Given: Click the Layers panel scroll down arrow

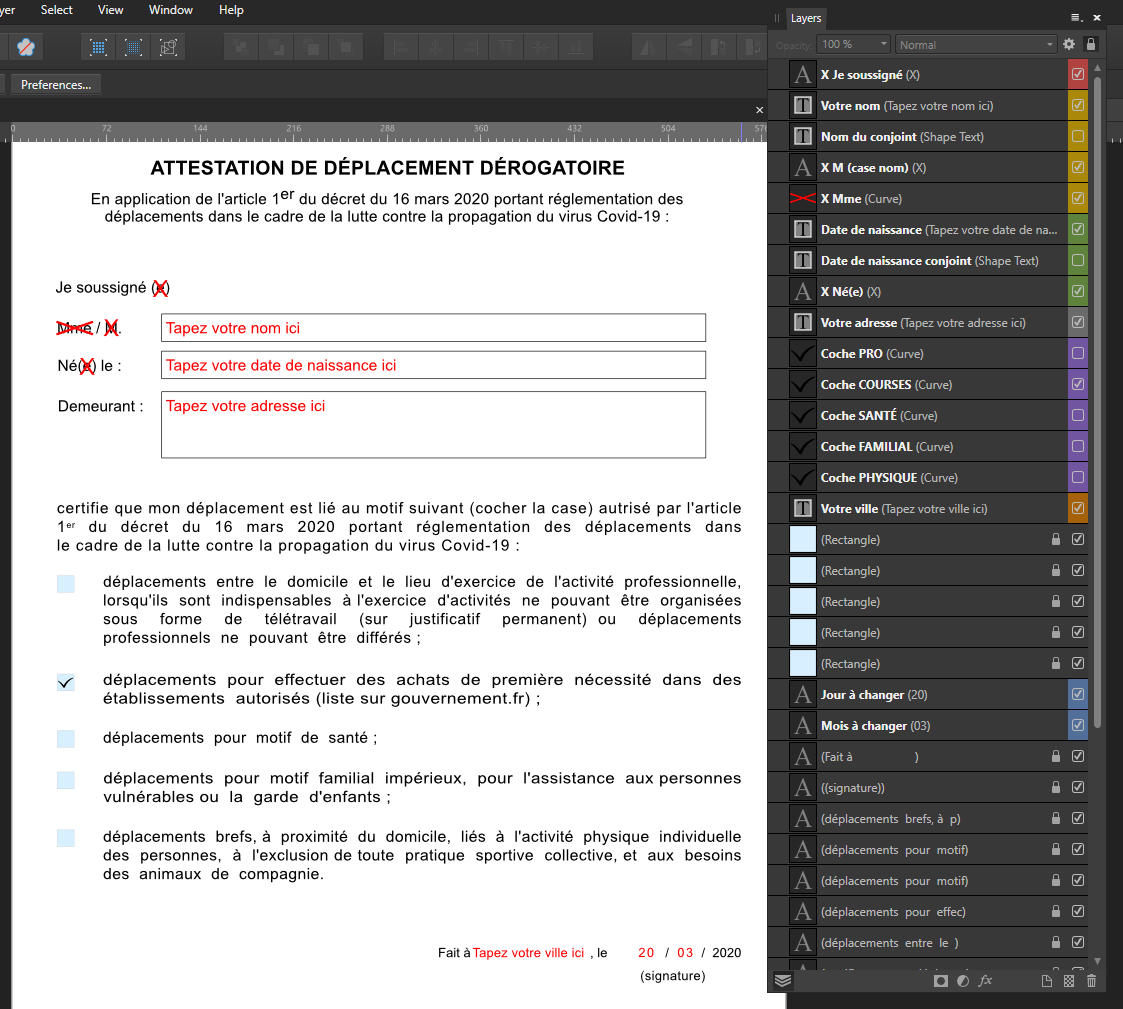Looking at the screenshot, I should (1097, 961).
